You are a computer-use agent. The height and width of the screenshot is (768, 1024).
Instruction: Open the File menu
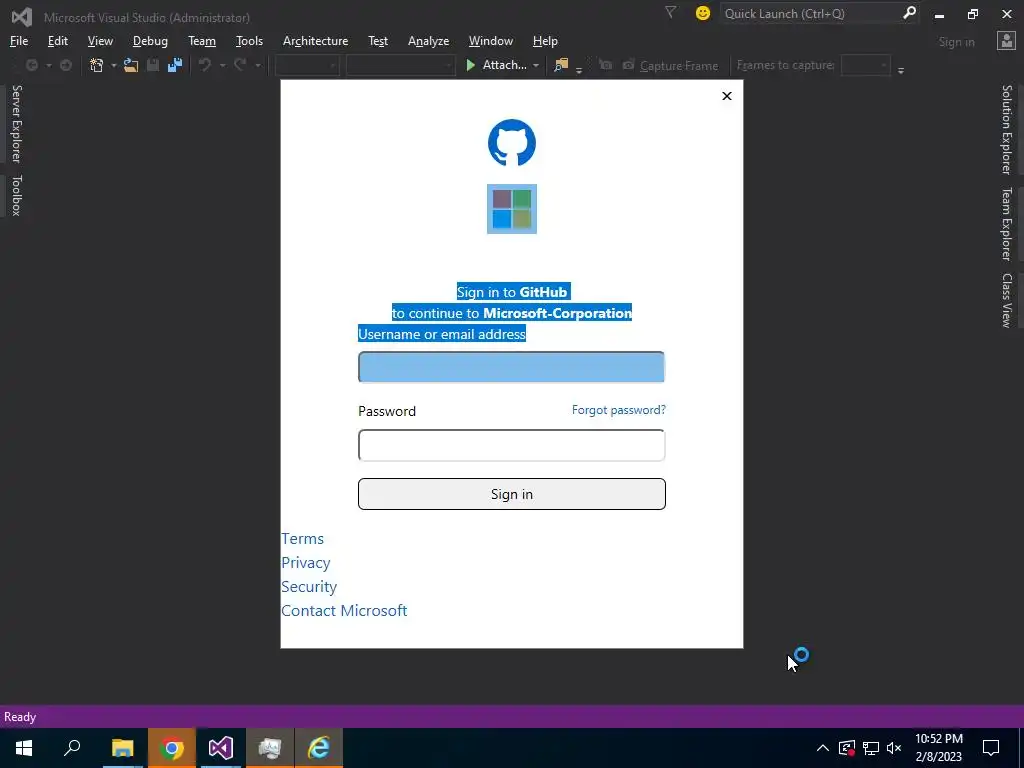click(x=19, y=41)
